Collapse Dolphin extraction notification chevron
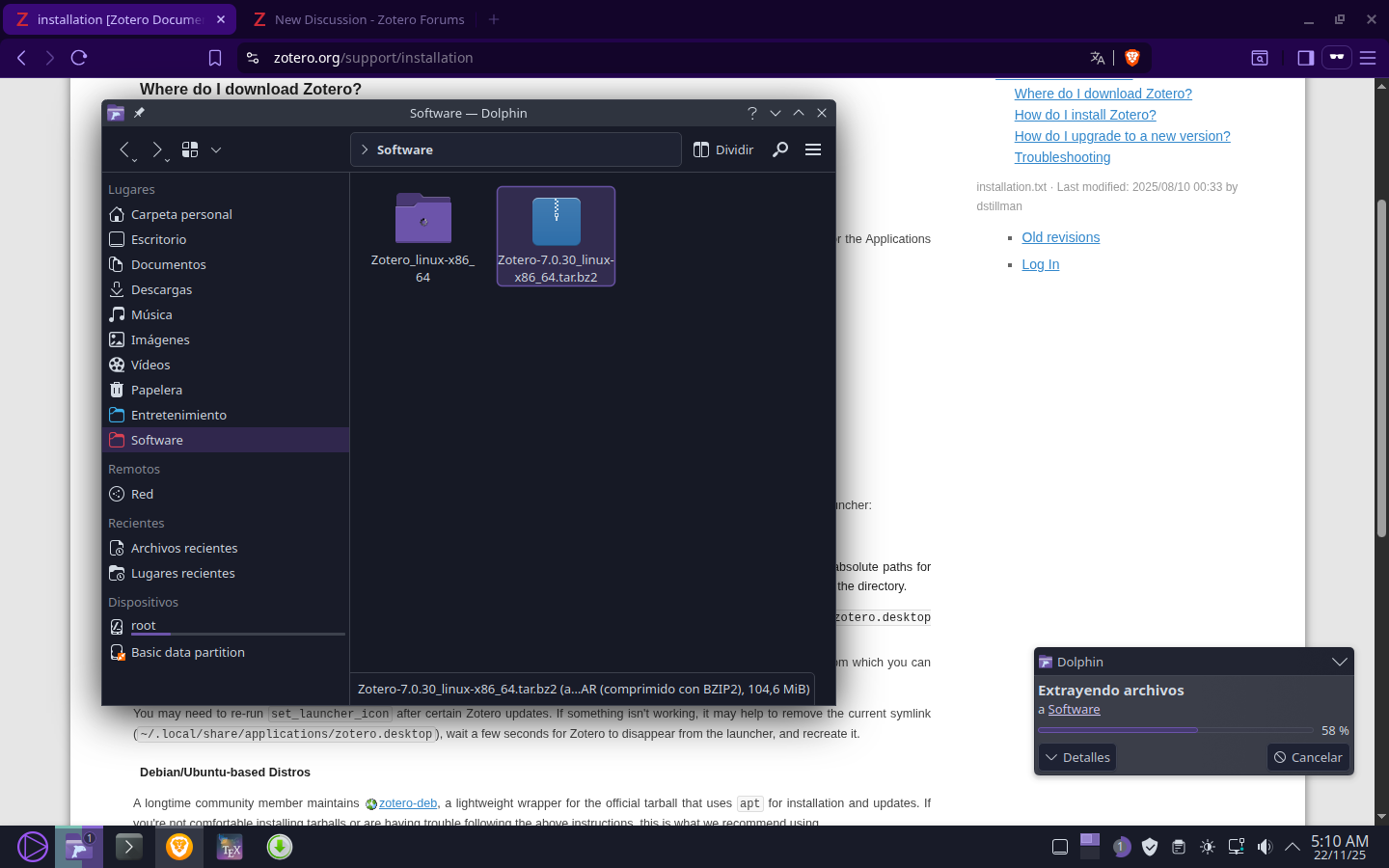The width and height of the screenshot is (1389, 868). click(1339, 662)
